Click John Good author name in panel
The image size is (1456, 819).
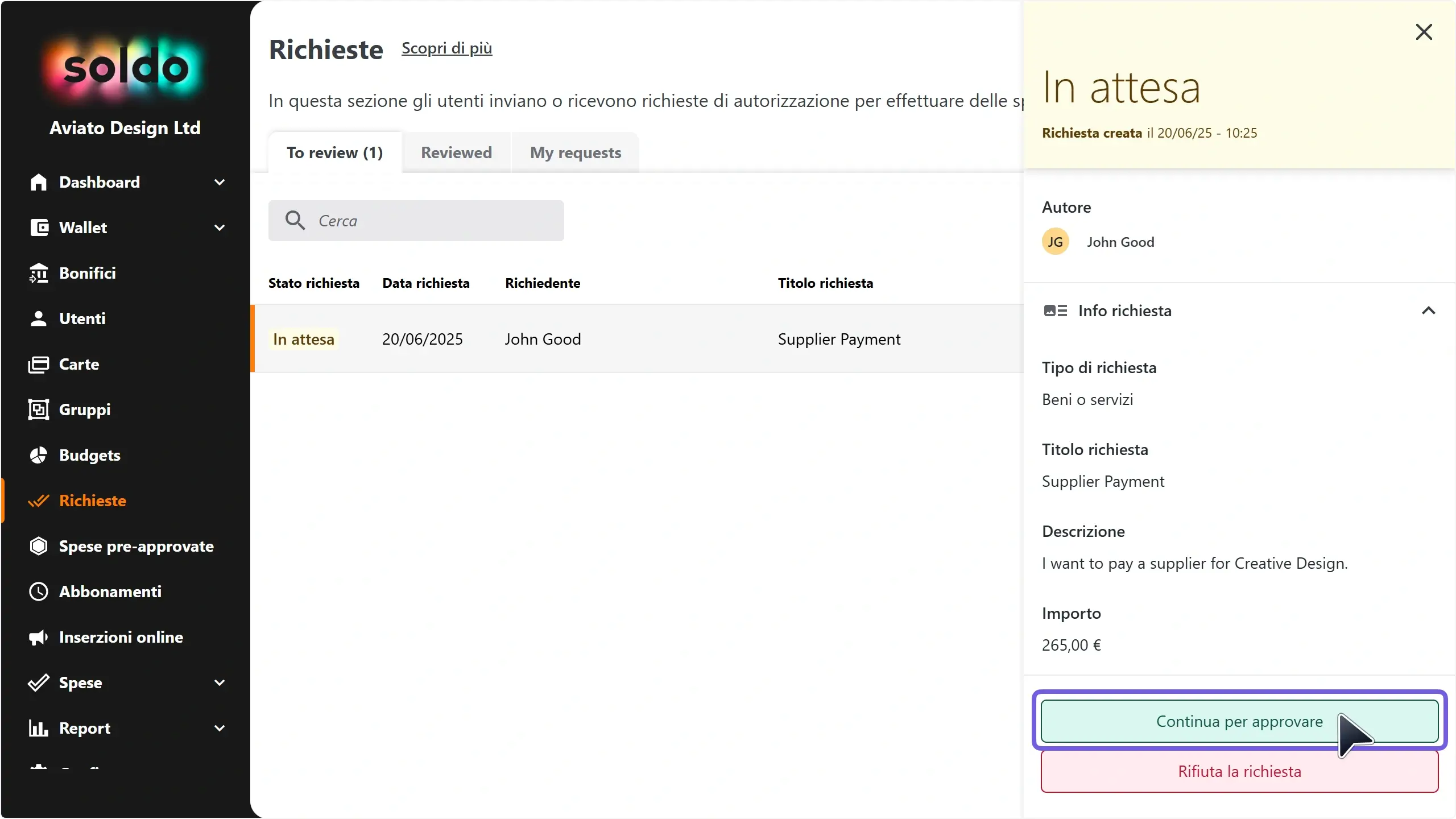[1120, 242]
